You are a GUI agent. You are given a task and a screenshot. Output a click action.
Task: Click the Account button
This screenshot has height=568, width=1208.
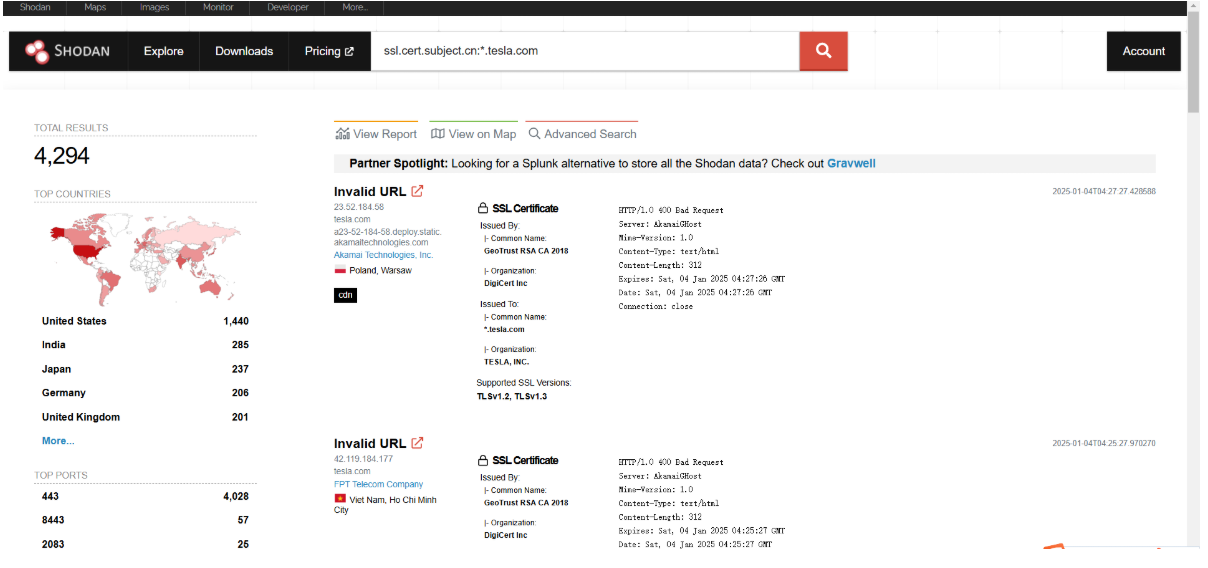pos(1144,51)
